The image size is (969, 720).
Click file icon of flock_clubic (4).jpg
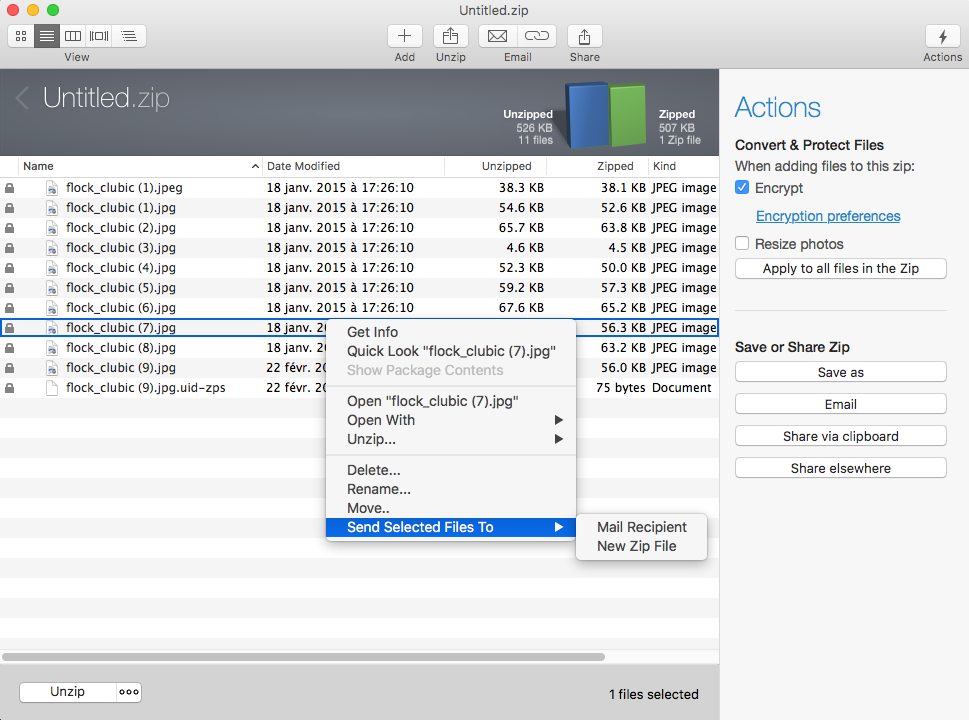point(52,268)
